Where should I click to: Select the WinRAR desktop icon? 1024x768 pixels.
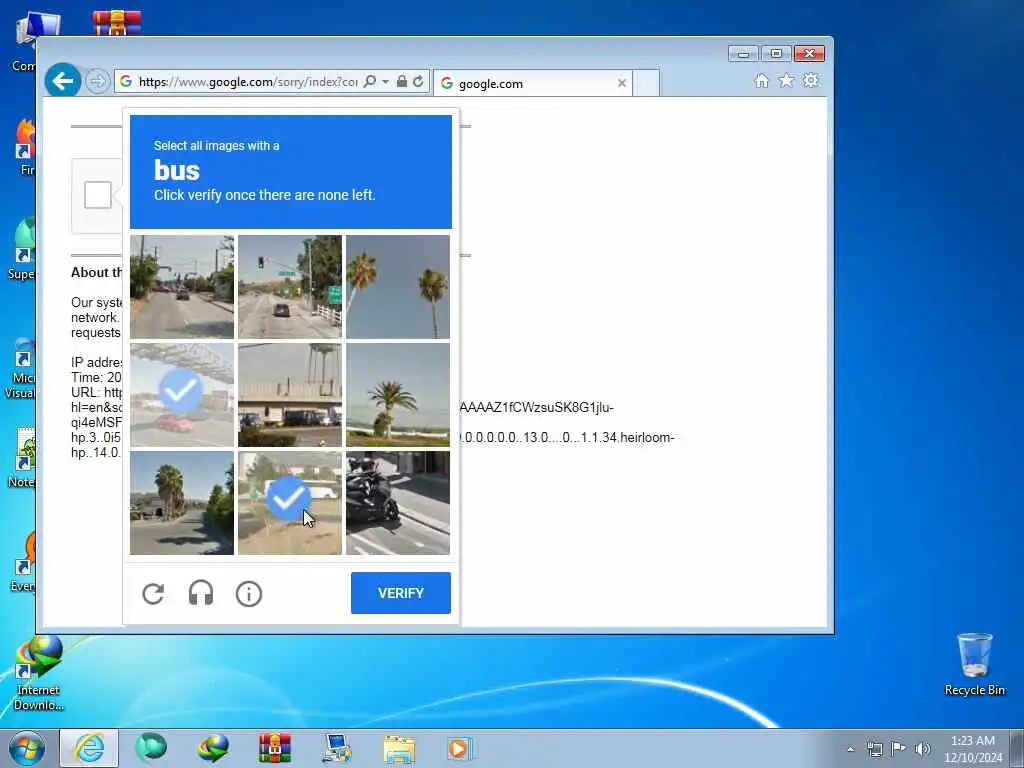coord(116,24)
